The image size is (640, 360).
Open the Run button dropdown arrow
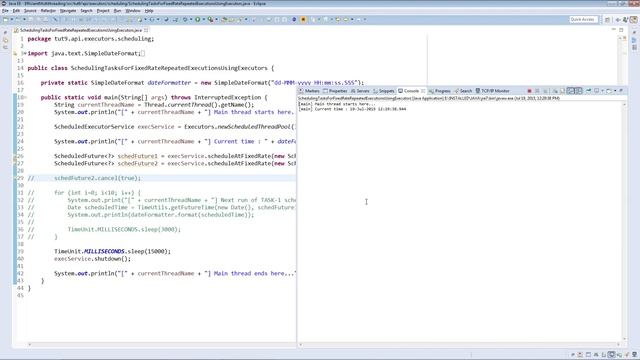point(203,19)
